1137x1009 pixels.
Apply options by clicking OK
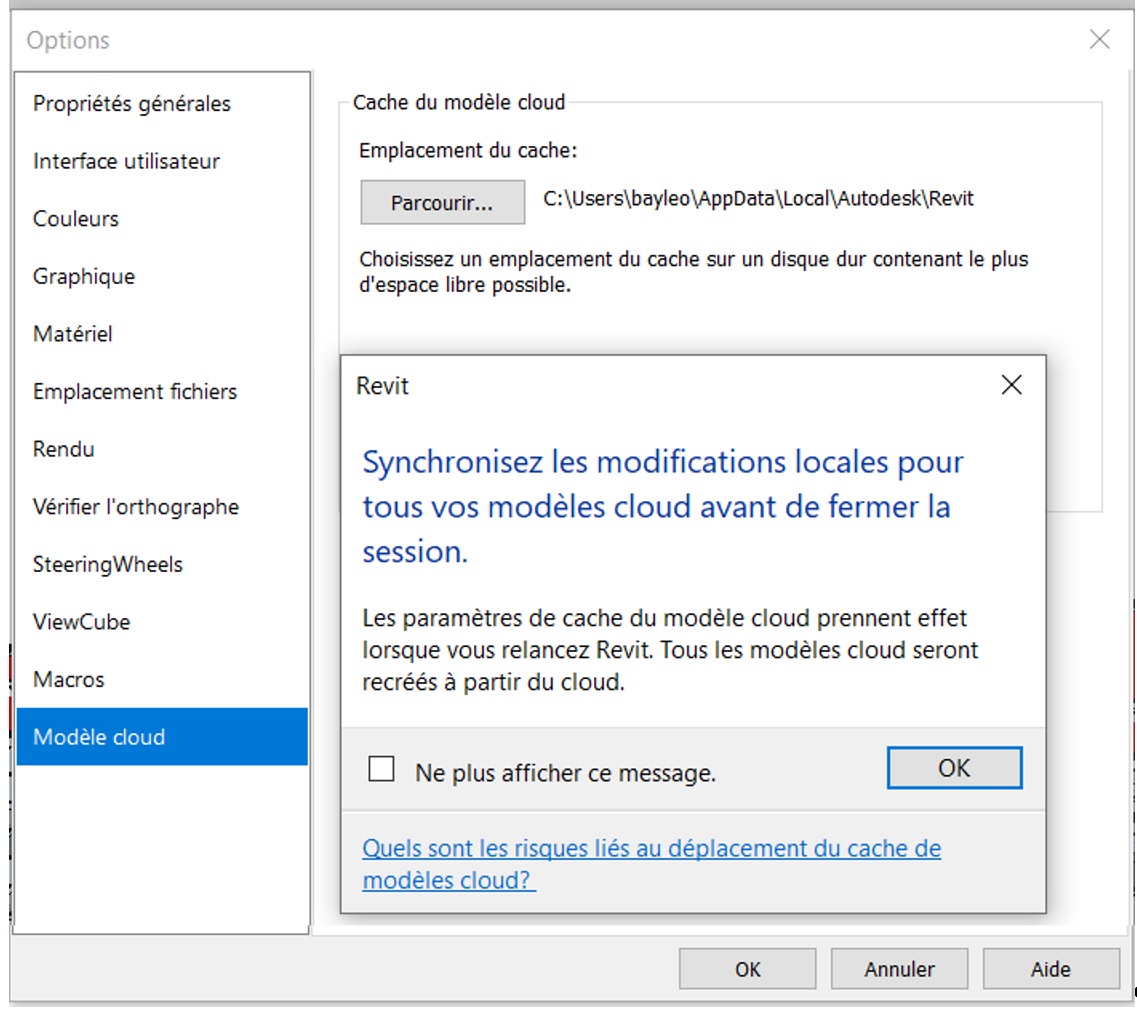tap(746, 968)
